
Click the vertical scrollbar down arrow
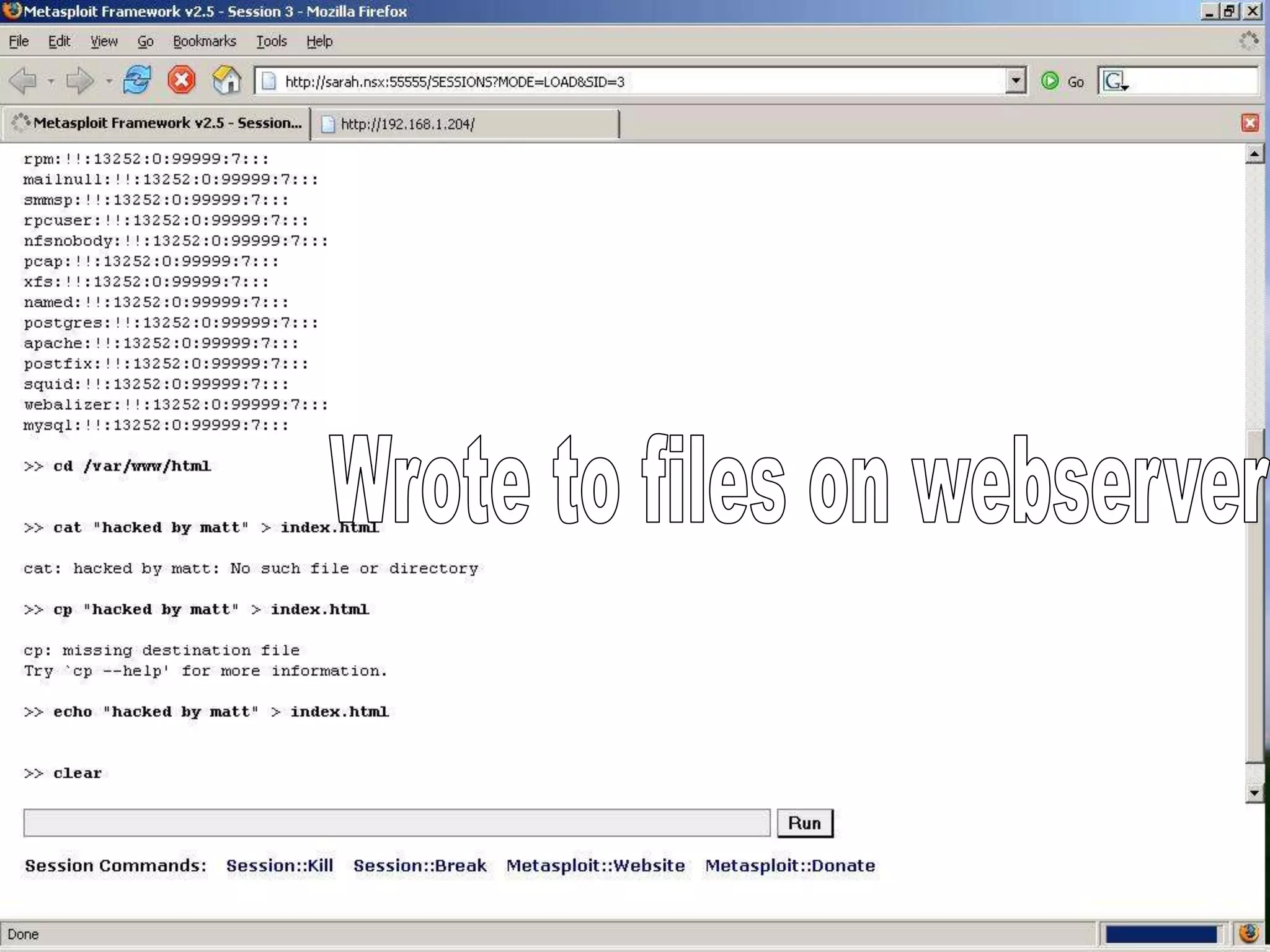click(1254, 793)
